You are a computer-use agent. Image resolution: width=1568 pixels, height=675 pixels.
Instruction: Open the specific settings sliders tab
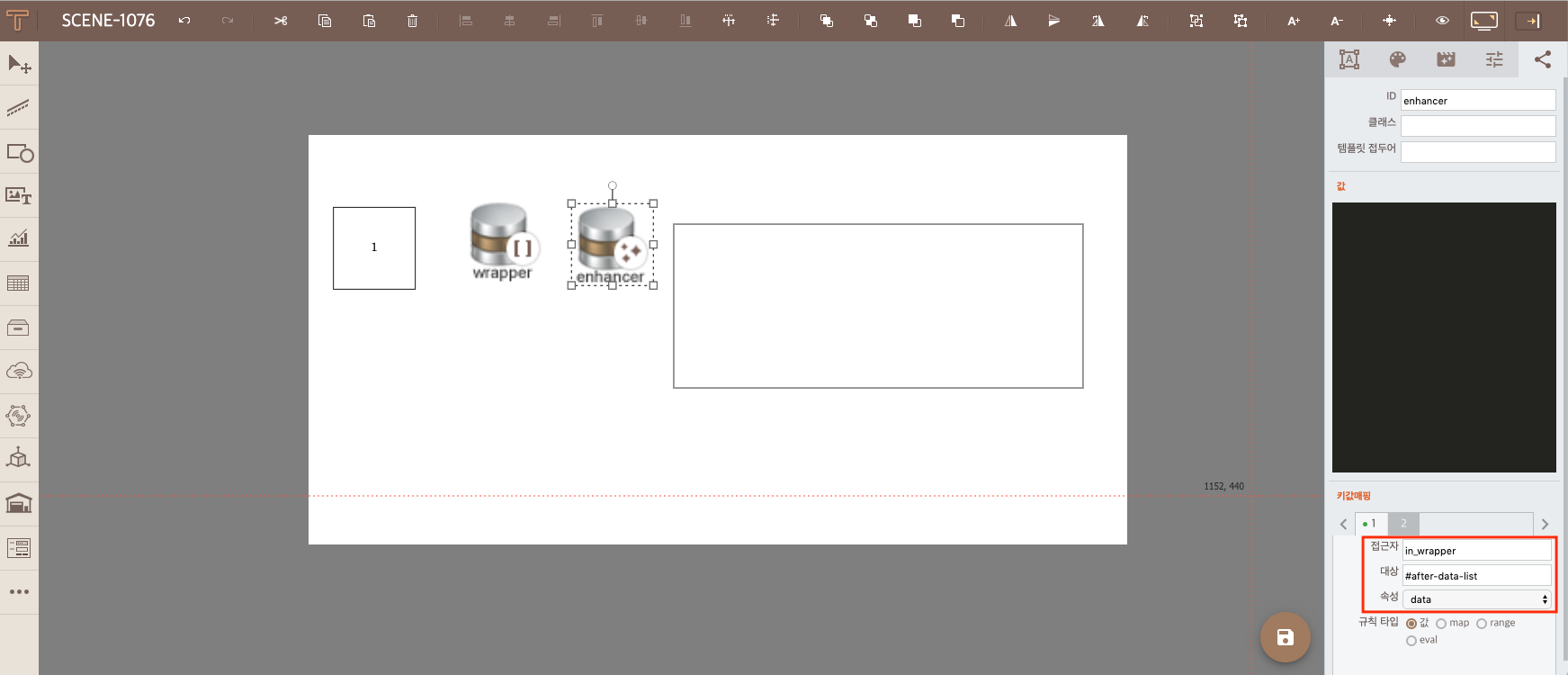point(1494,59)
